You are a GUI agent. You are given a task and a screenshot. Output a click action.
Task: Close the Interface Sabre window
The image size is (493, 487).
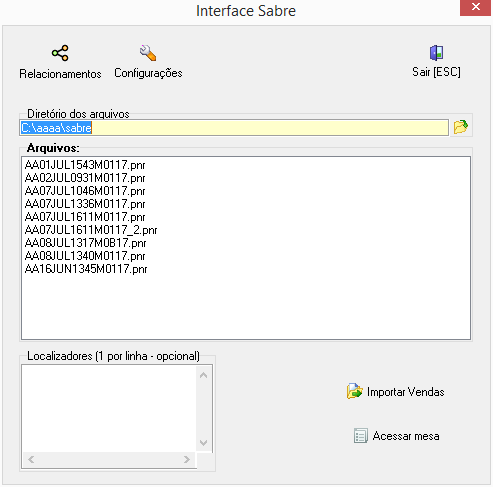point(476,7)
